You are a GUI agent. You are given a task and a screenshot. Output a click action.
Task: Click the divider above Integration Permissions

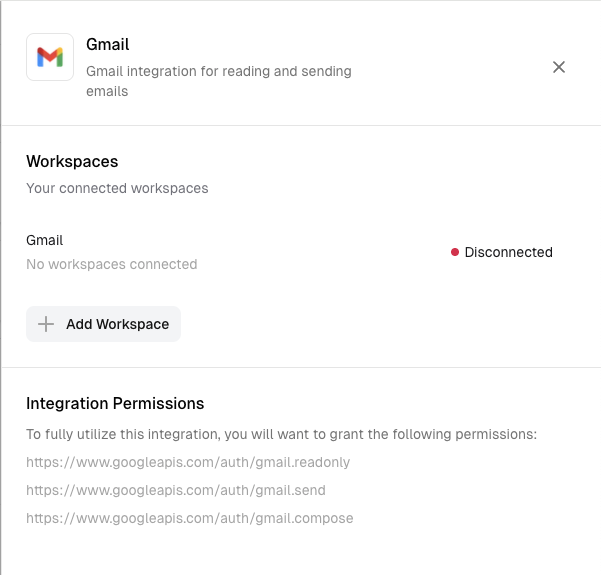point(300,367)
